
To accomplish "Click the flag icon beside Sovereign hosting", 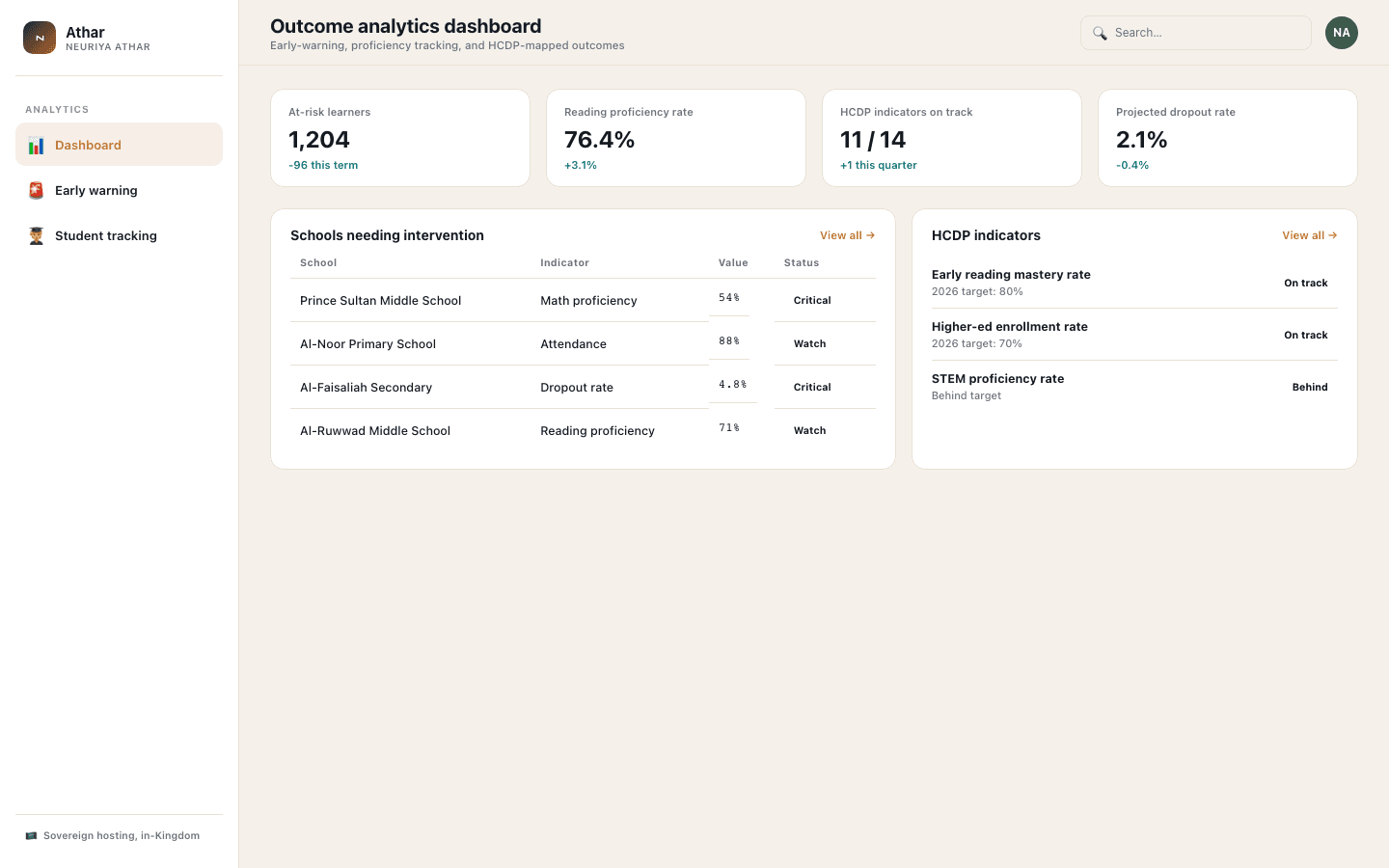I will tap(32, 836).
